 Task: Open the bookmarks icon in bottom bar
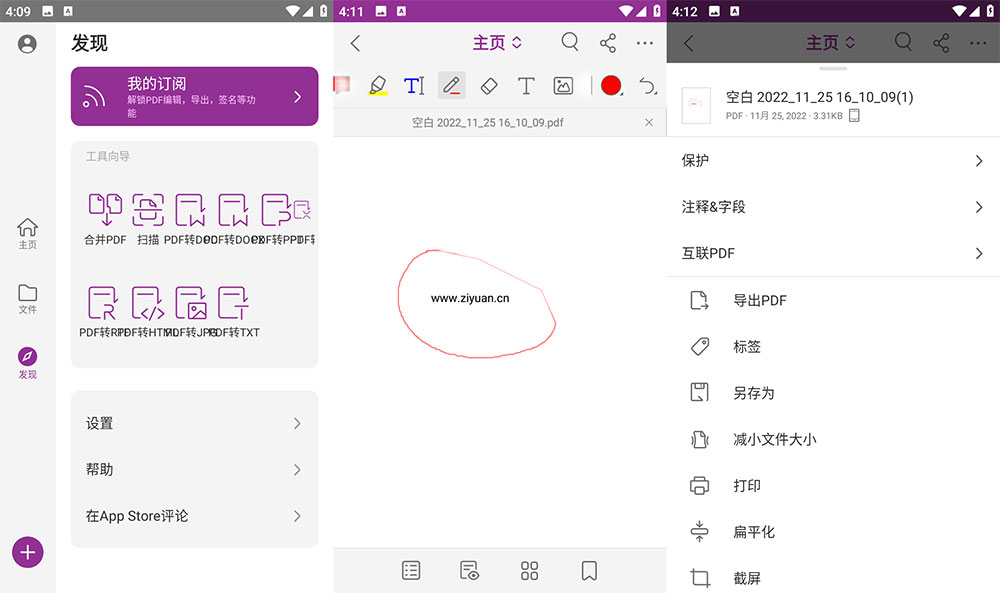[x=588, y=570]
